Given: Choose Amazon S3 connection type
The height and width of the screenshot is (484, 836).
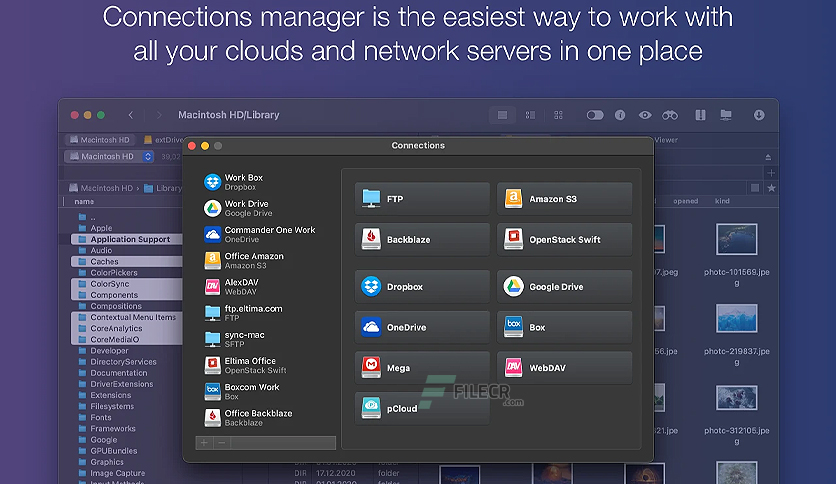Looking at the screenshot, I should pyautogui.click(x=564, y=199).
